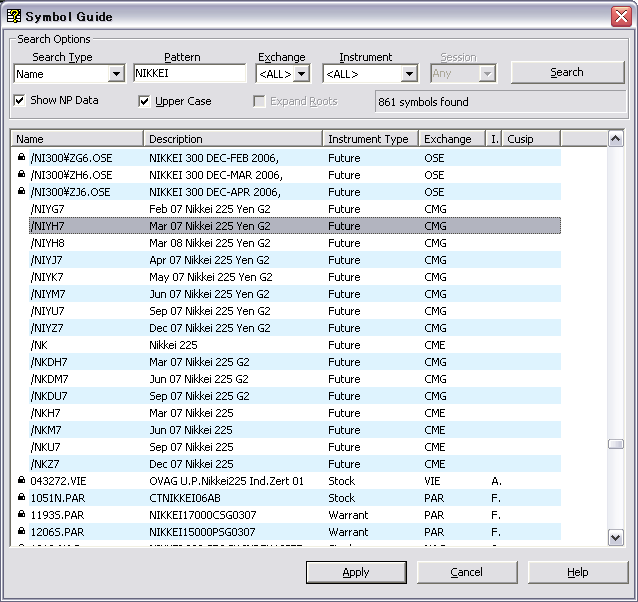Sort by the Exchange column header
The height and width of the screenshot is (602, 638).
click(x=452, y=139)
